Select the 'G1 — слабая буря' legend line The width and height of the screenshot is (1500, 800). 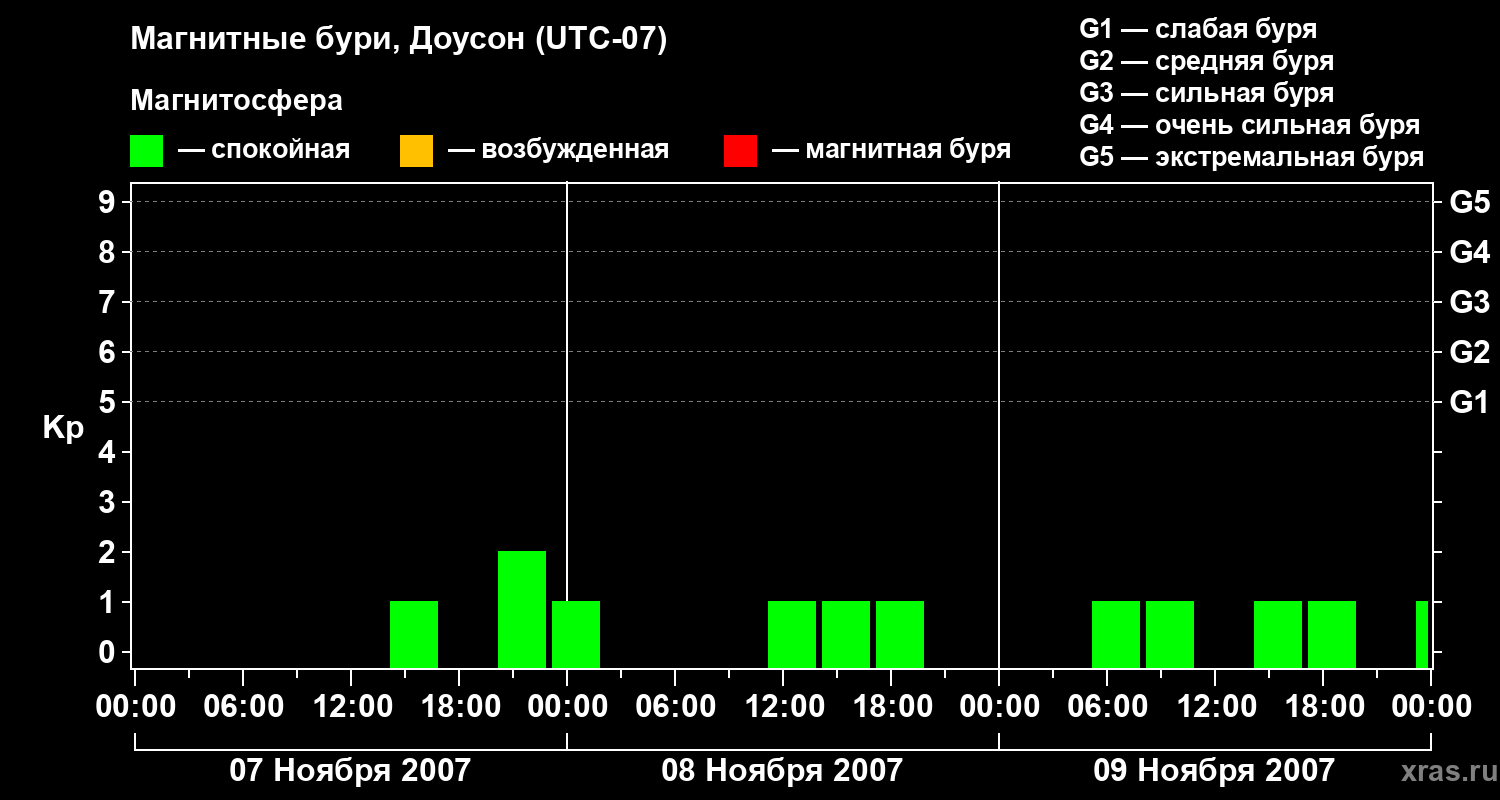pyautogui.click(x=1198, y=29)
